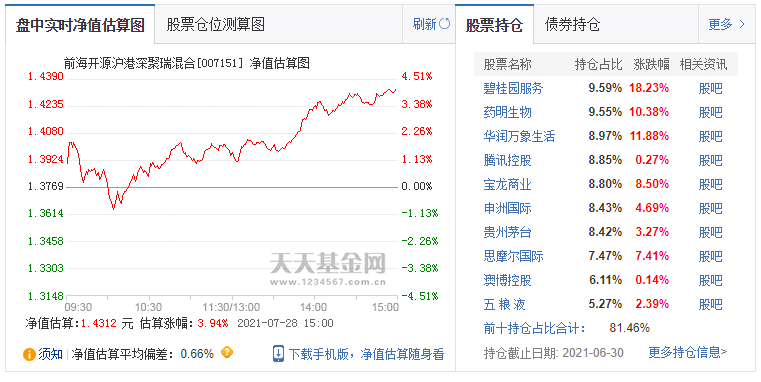Select 股票持仓 tab
761x382 pixels.
(x=494, y=25)
